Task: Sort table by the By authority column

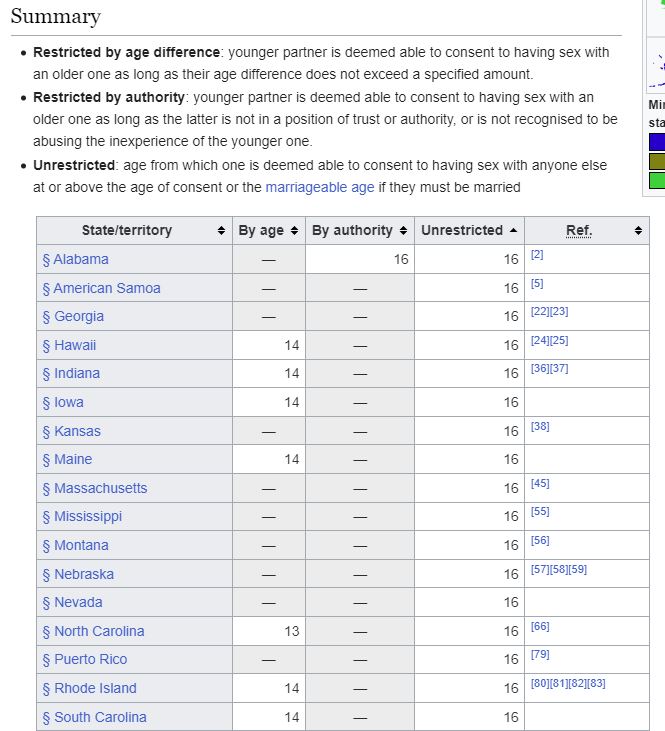Action: click(x=403, y=230)
